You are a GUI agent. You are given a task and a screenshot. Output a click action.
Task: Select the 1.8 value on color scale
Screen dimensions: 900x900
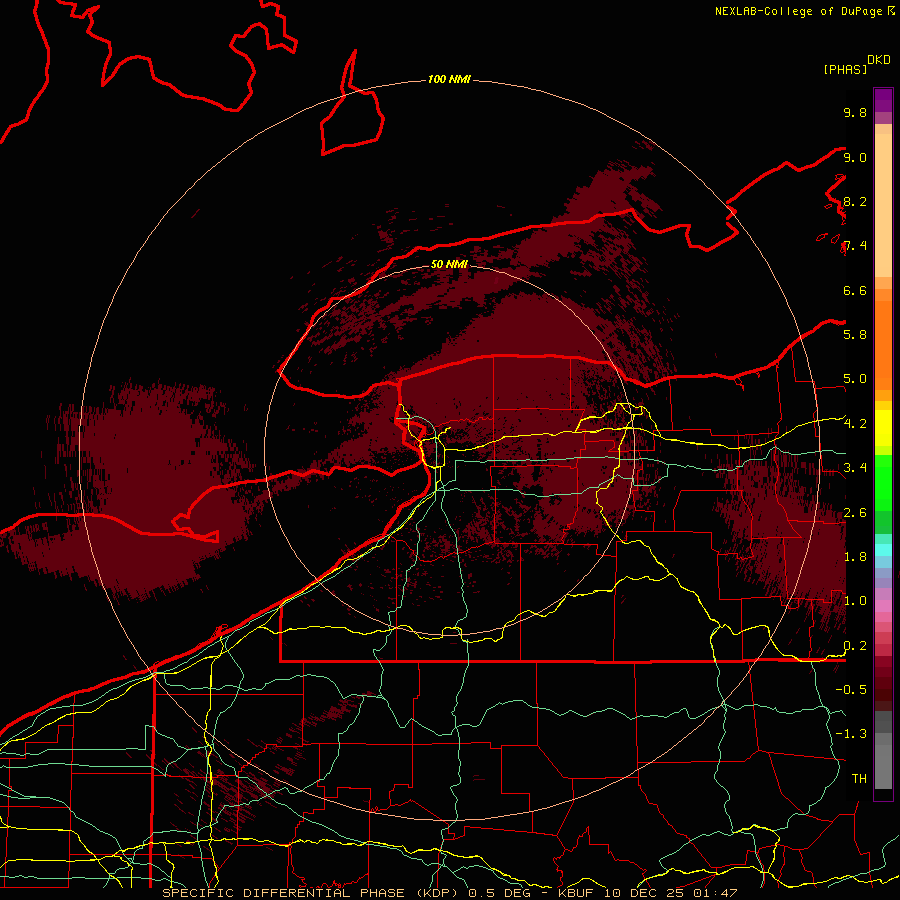point(855,557)
